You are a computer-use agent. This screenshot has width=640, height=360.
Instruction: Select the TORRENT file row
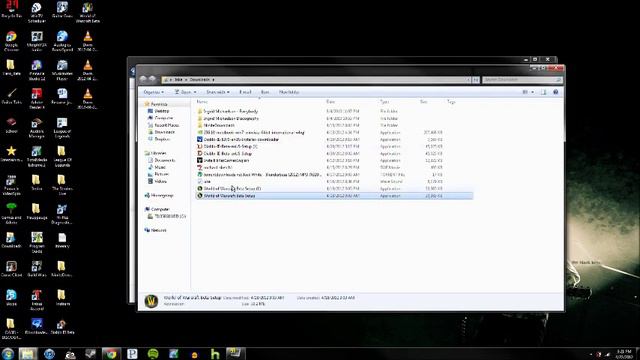point(334,175)
